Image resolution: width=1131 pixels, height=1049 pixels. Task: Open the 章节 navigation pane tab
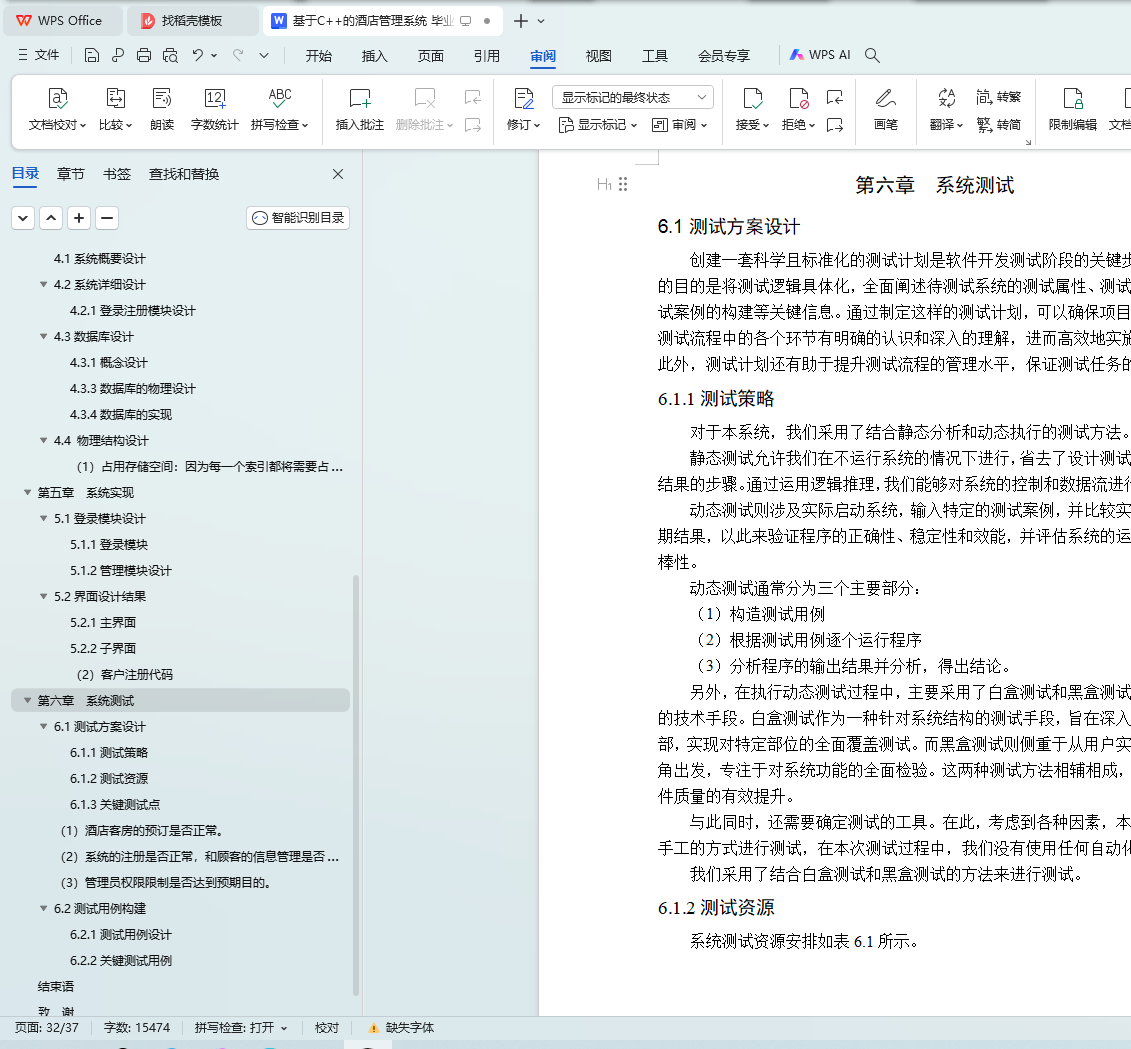71,174
